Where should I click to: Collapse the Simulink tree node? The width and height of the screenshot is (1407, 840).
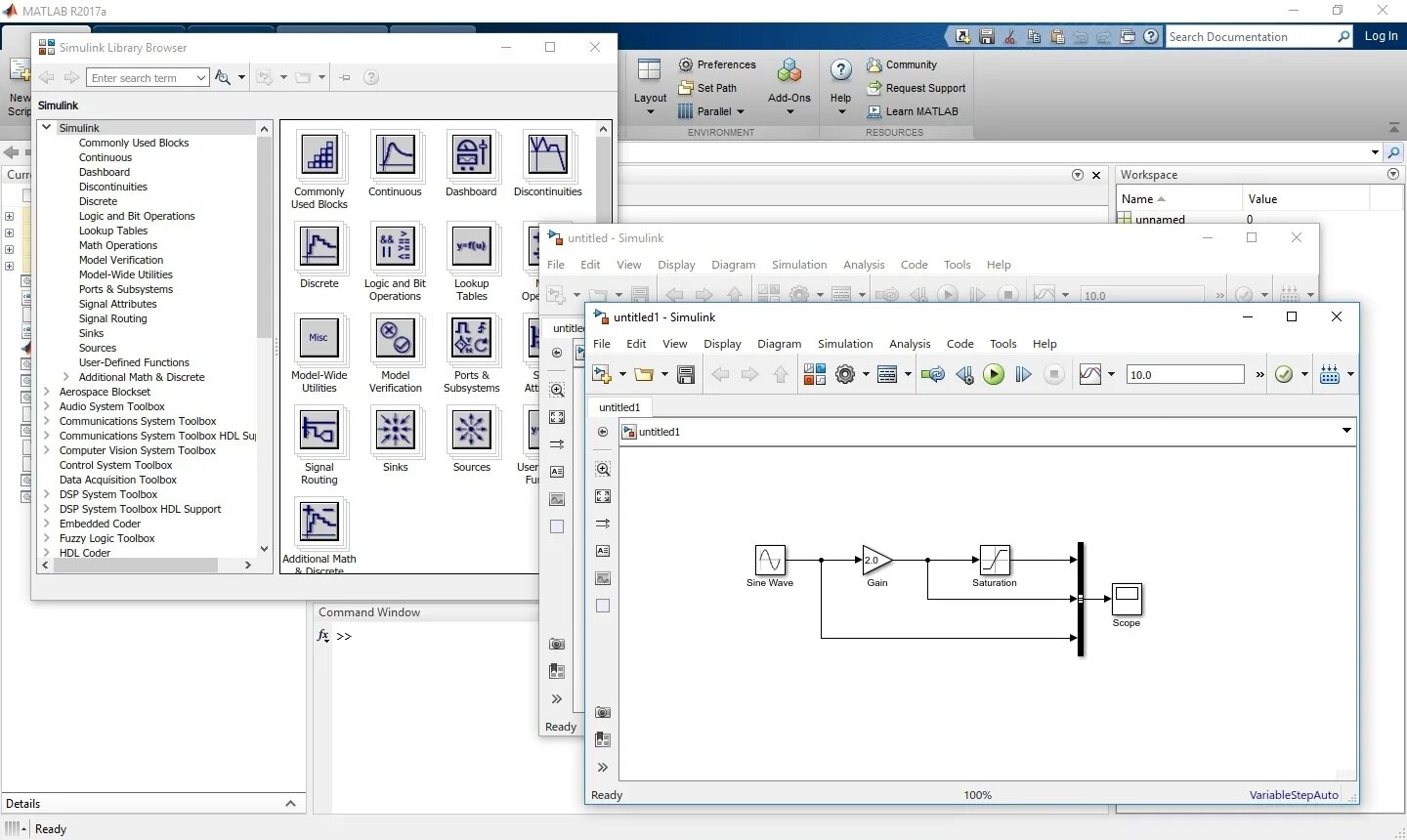point(46,128)
